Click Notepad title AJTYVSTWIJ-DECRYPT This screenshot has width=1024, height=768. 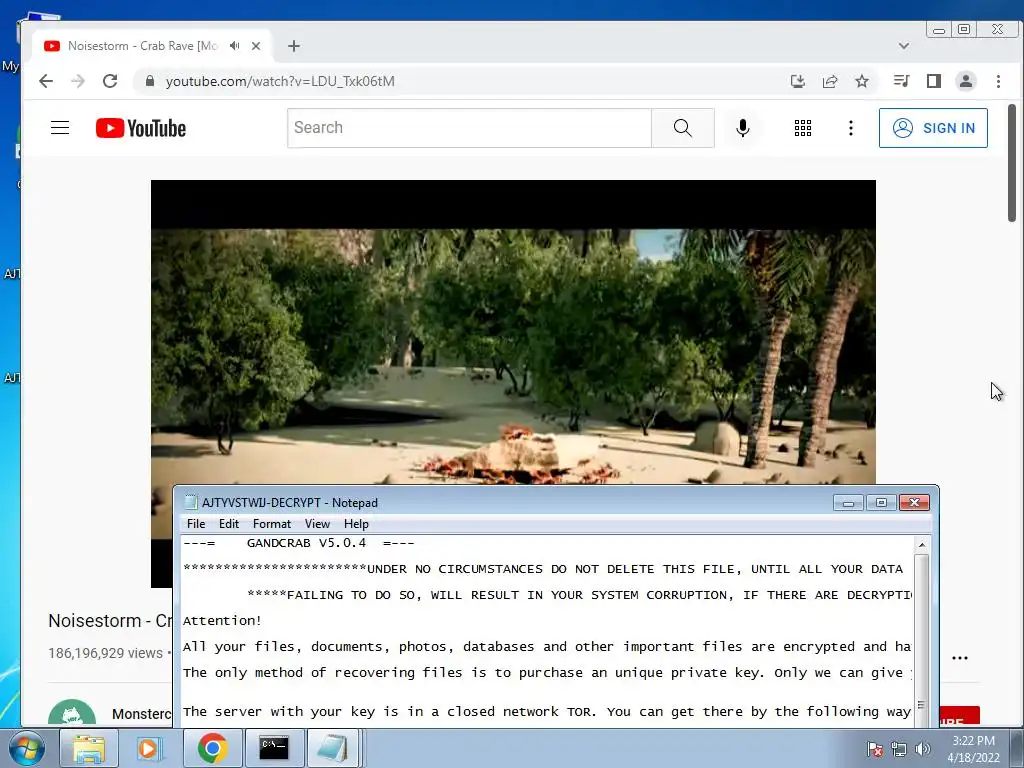pos(290,503)
